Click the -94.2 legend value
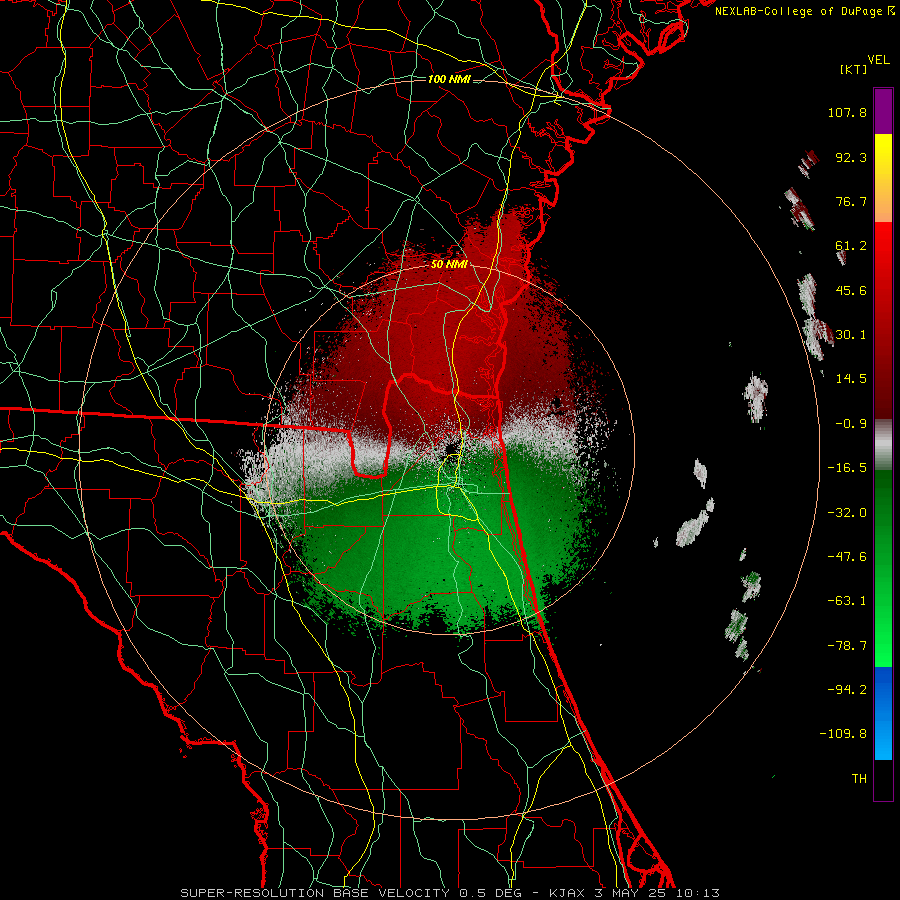Screen dimensions: 900x900 point(847,690)
